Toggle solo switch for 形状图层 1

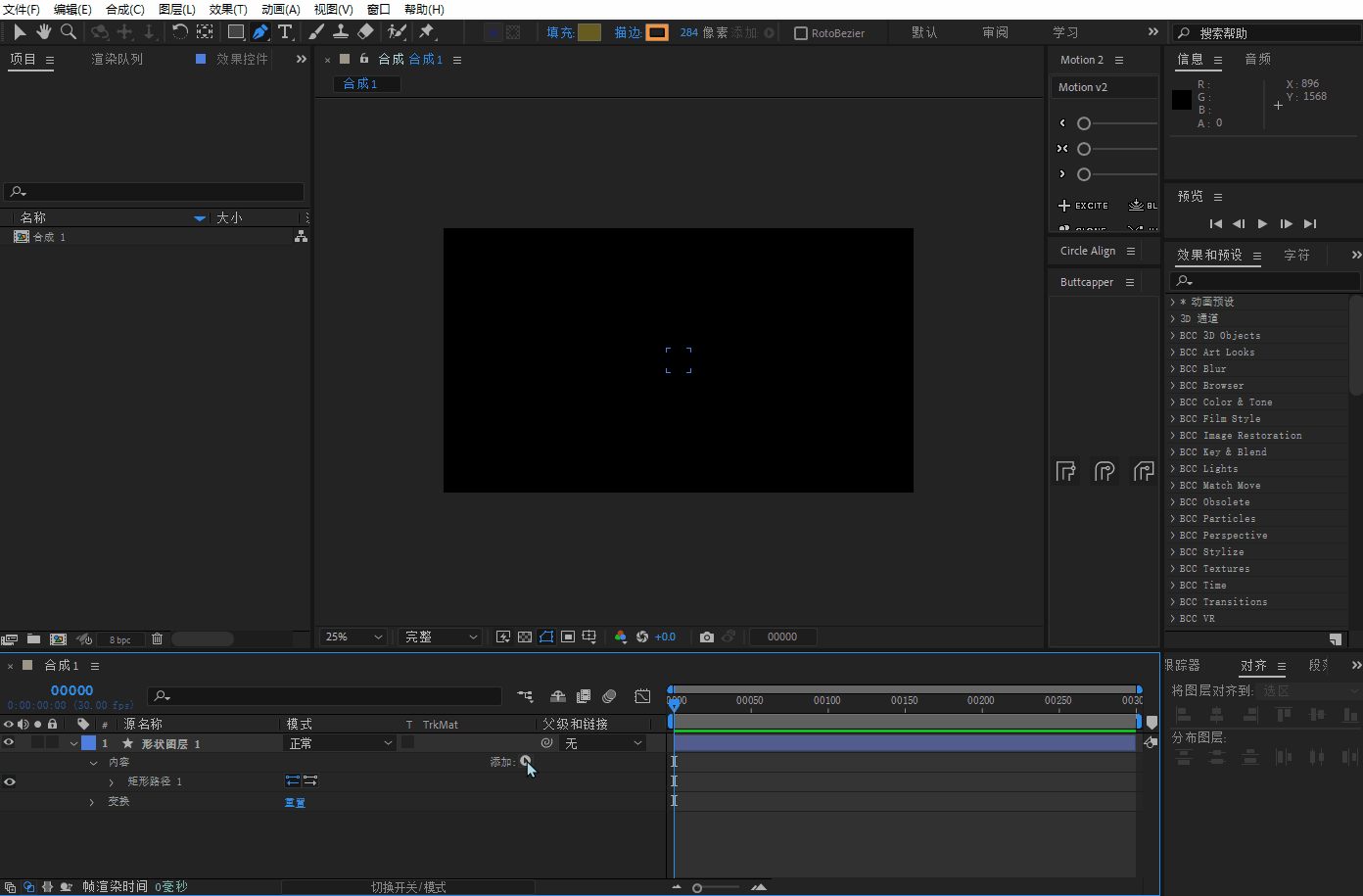(37, 743)
